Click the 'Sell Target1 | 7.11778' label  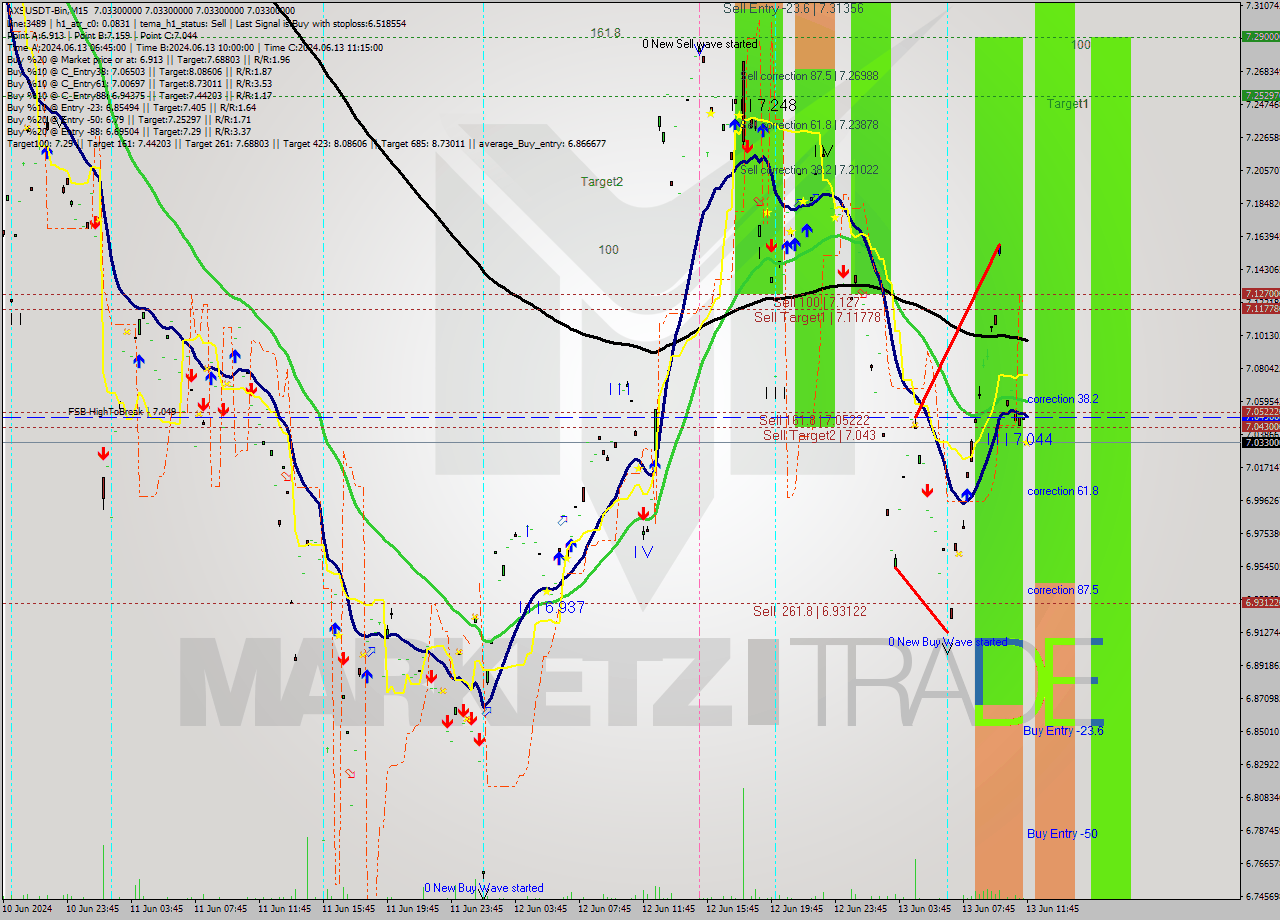[817, 317]
